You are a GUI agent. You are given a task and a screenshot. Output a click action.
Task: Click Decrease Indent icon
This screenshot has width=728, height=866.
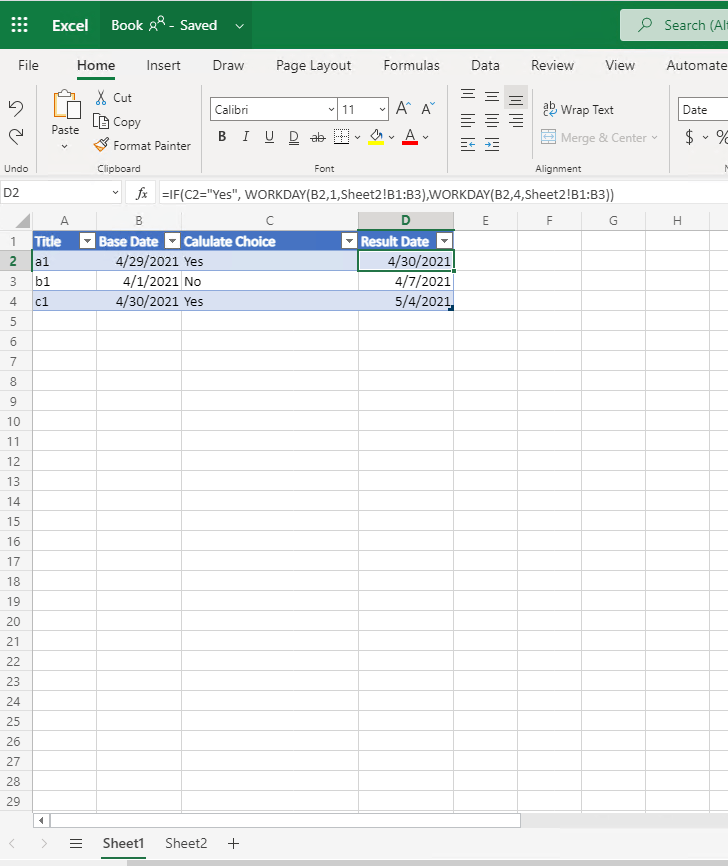[468, 145]
